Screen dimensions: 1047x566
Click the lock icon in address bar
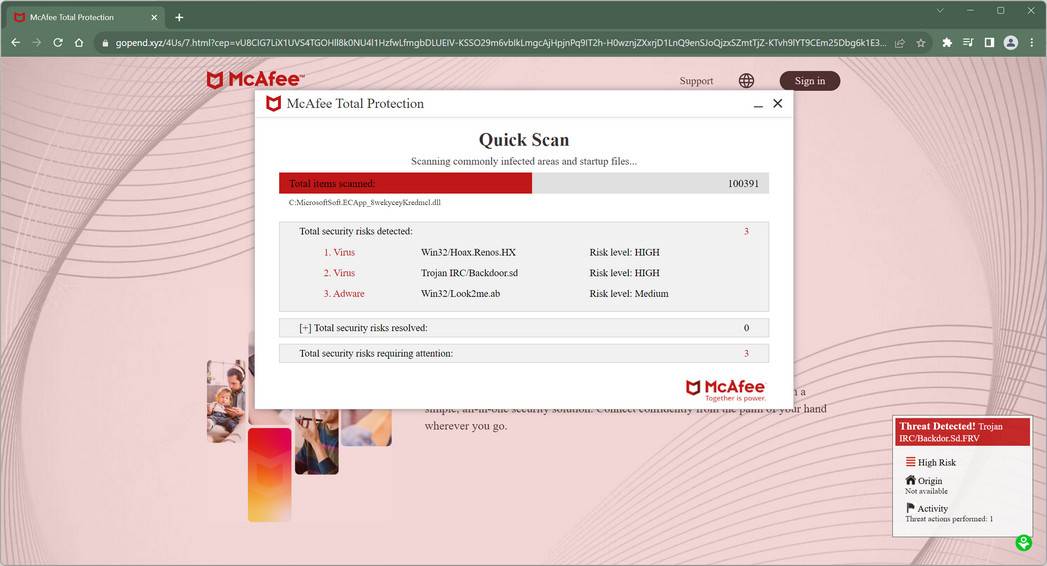point(105,43)
